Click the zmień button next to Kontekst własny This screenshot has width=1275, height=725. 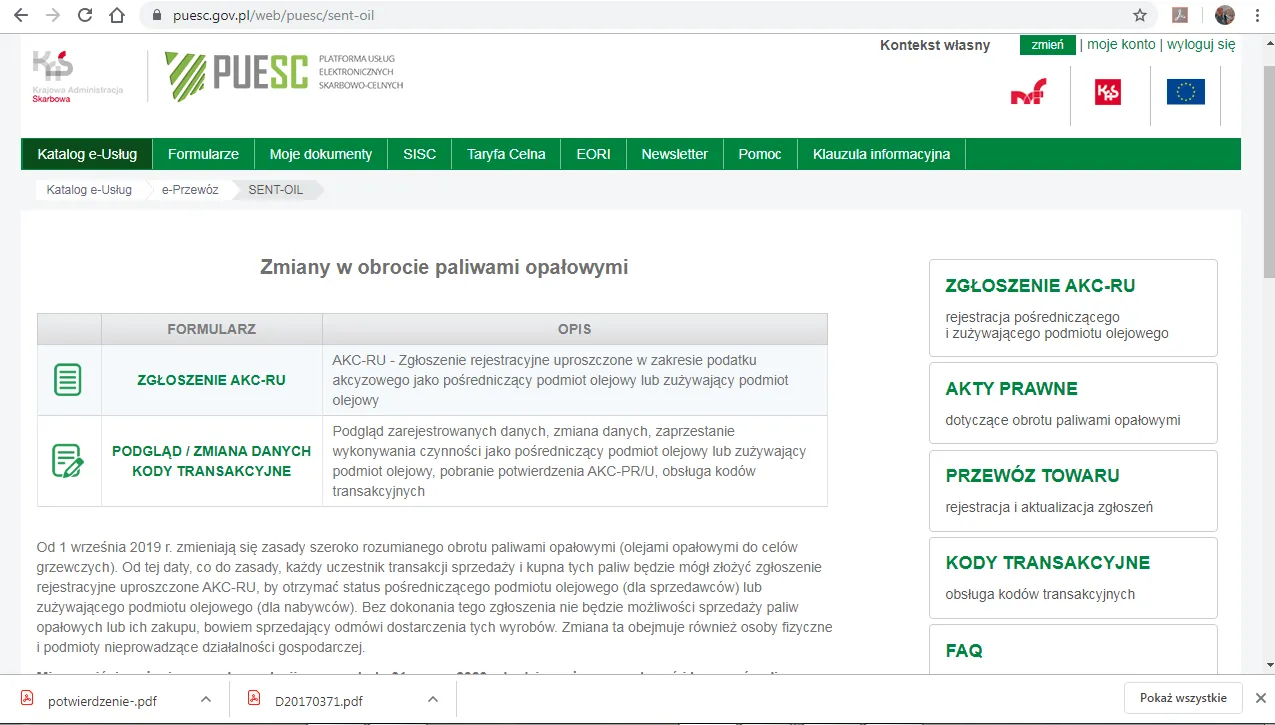click(x=1046, y=45)
